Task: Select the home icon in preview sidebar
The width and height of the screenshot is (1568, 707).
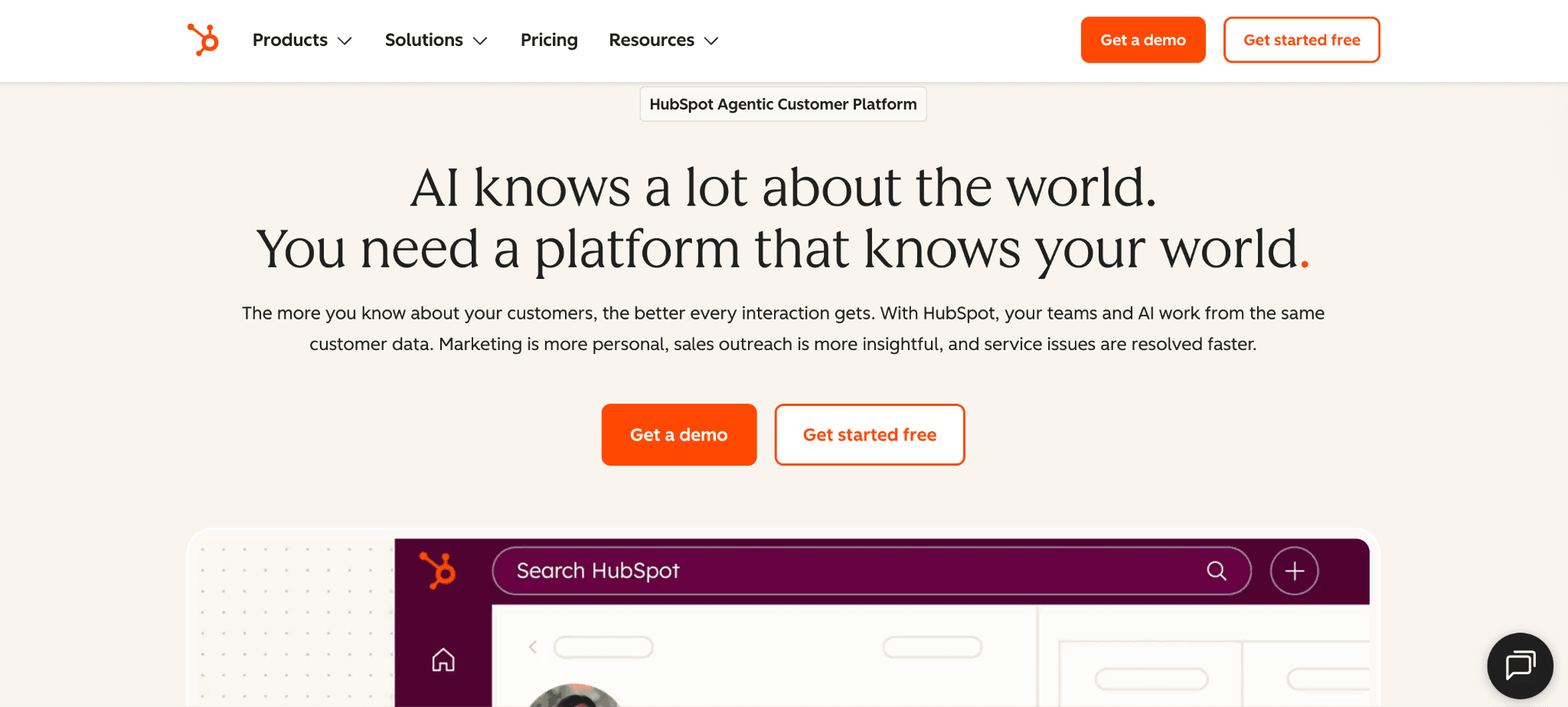Action: (x=443, y=660)
